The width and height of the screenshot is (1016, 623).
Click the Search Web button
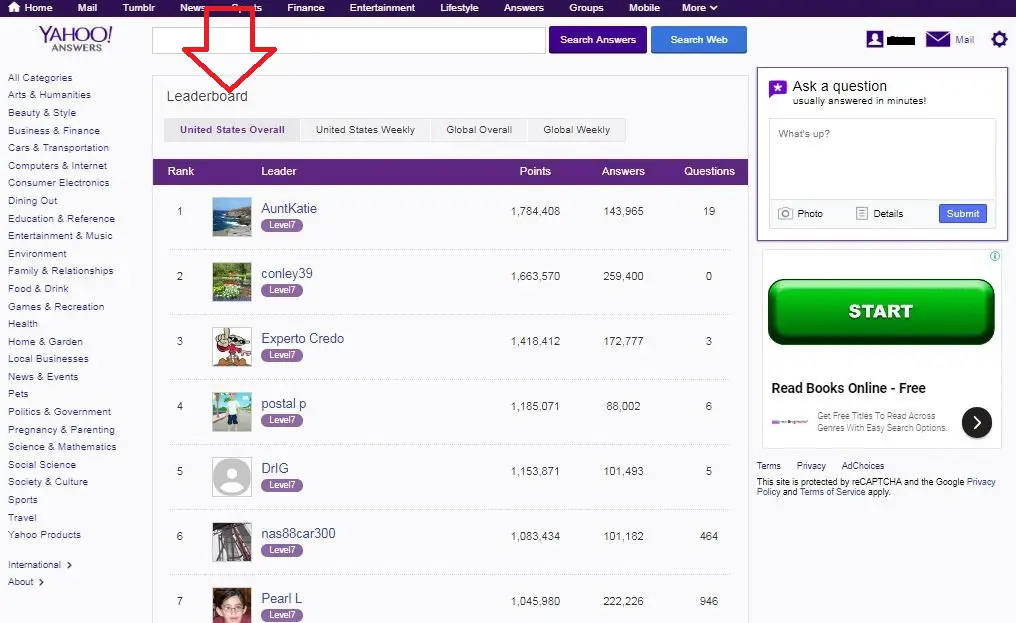[x=698, y=40]
